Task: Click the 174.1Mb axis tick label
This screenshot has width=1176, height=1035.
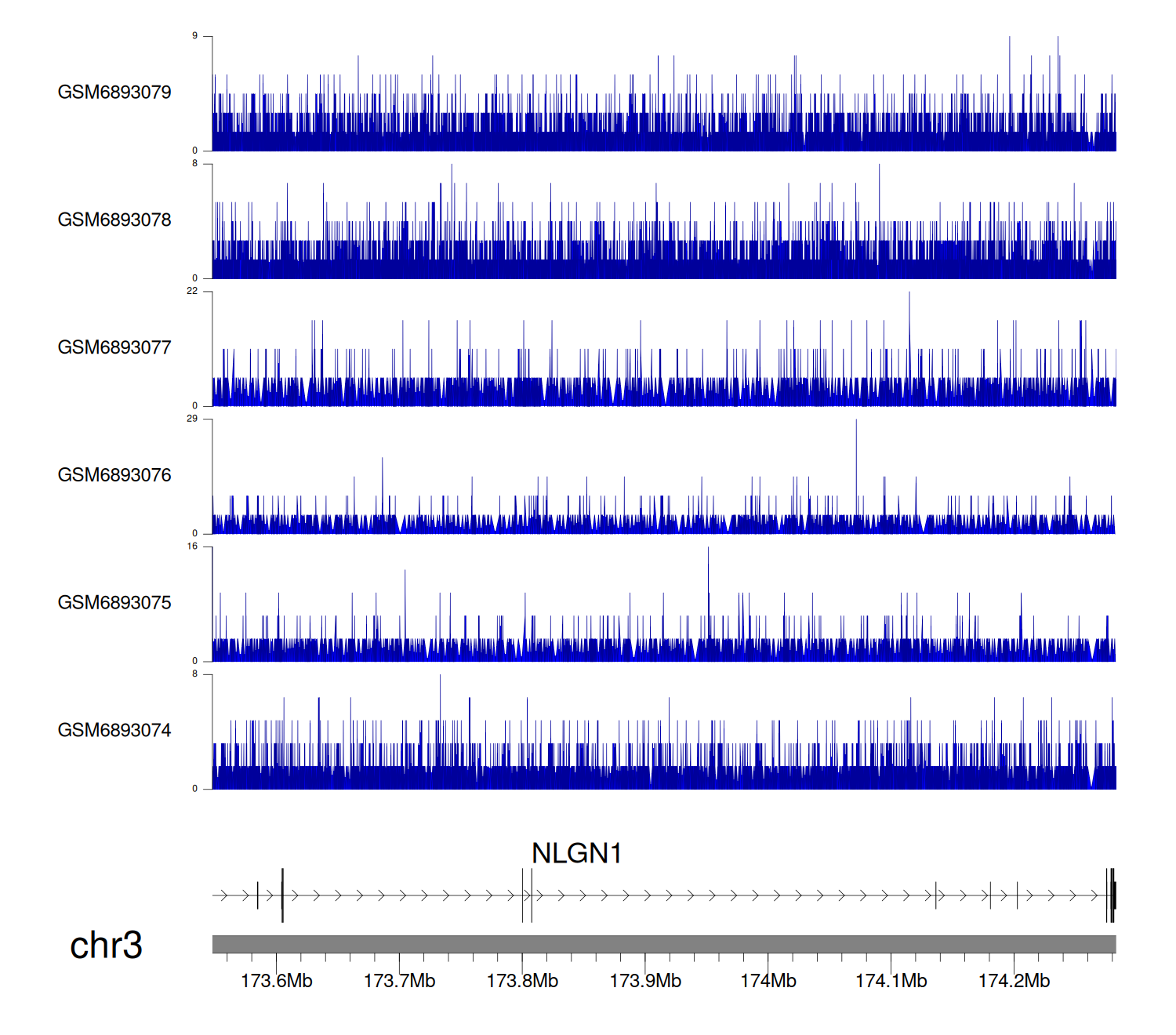Action: [891, 981]
